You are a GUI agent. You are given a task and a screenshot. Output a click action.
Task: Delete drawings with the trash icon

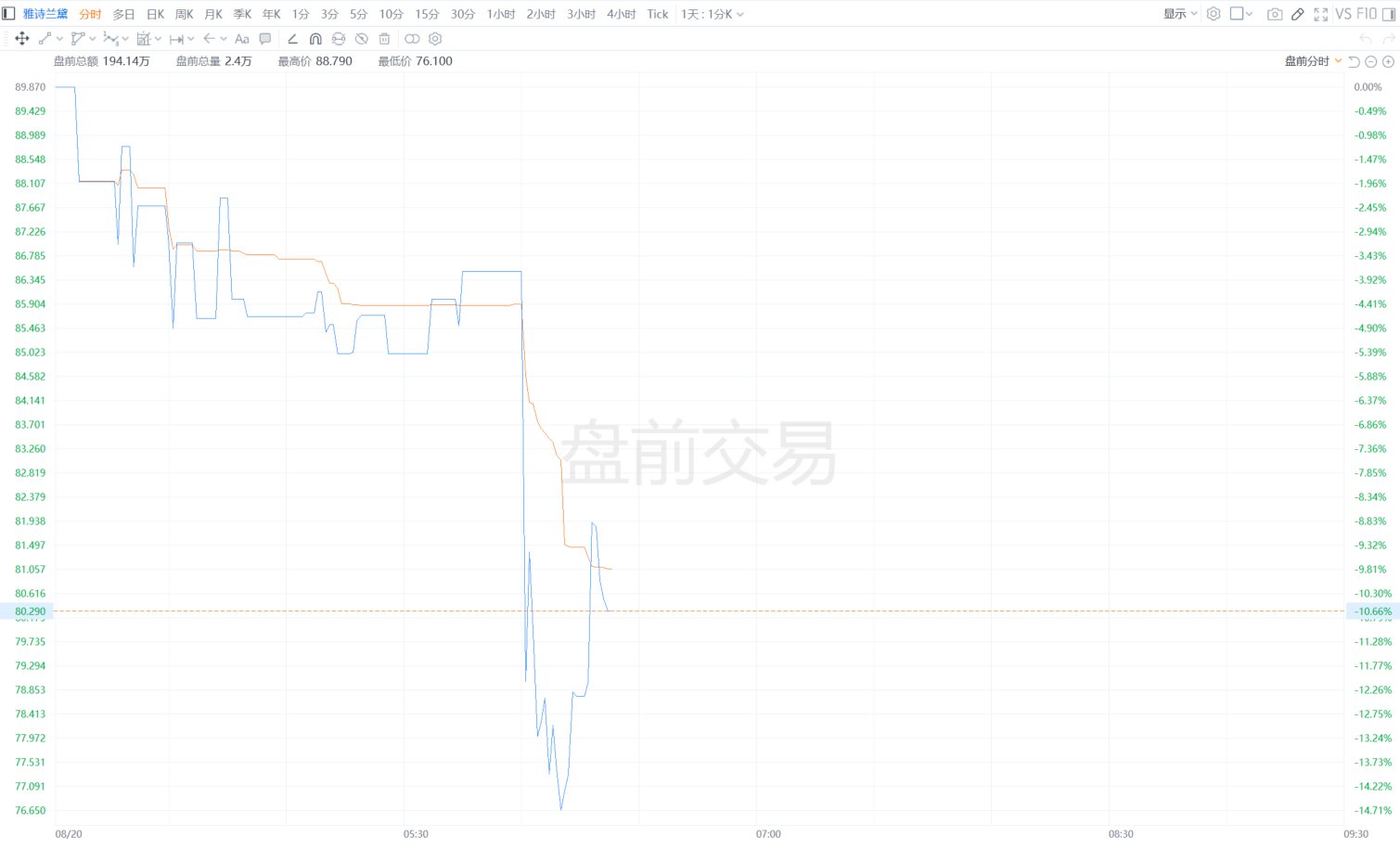click(384, 39)
